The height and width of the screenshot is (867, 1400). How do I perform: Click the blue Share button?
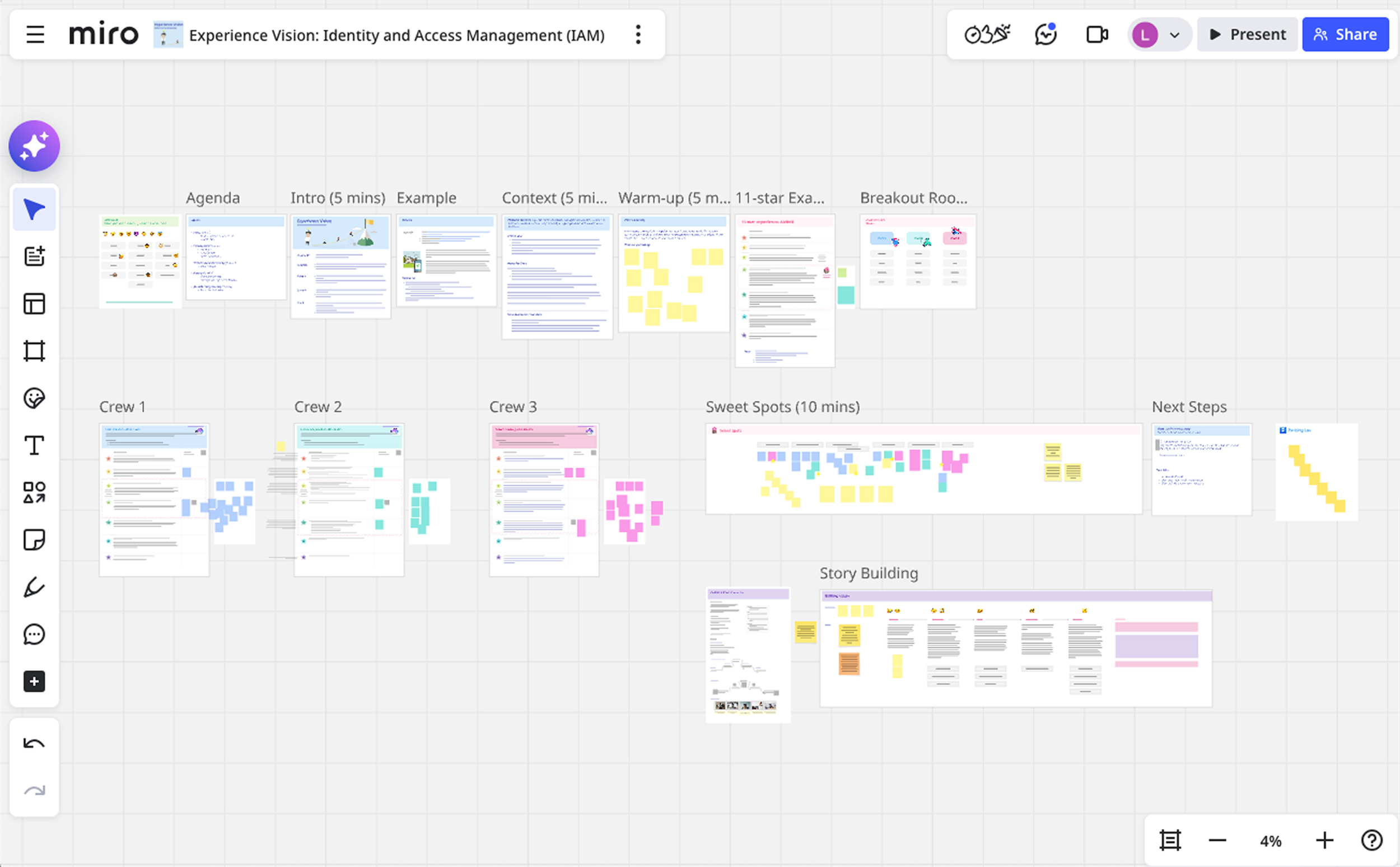click(1345, 34)
